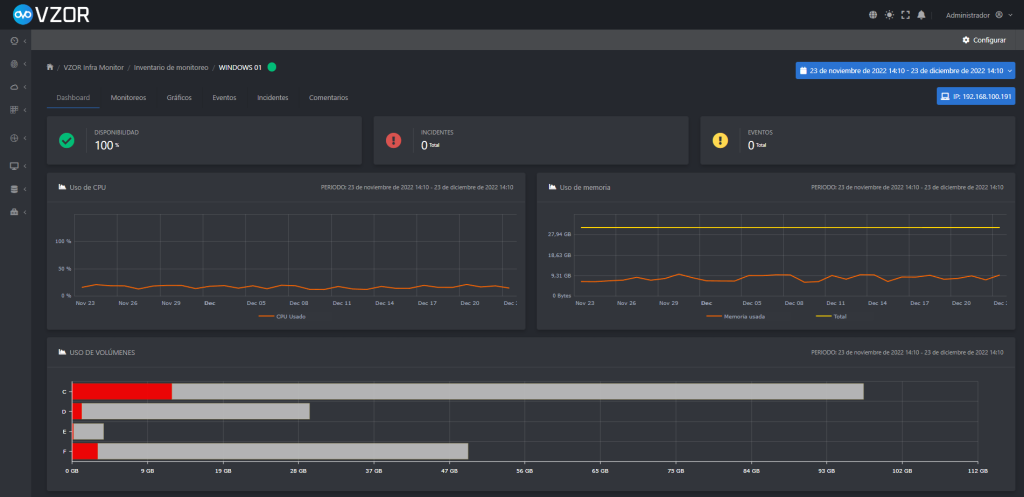The image size is (1024, 497).
Task: Click the green status dot beside WINDOWS 01
Action: pos(272,67)
